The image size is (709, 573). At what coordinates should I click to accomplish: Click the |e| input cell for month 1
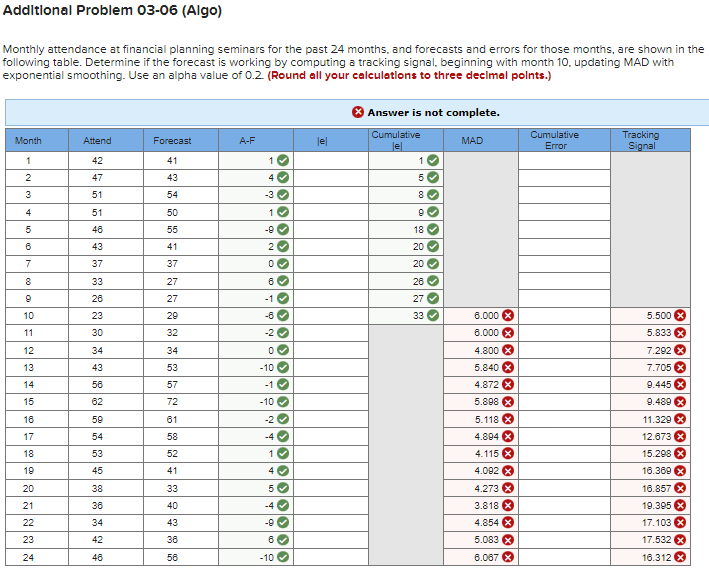coord(331,161)
